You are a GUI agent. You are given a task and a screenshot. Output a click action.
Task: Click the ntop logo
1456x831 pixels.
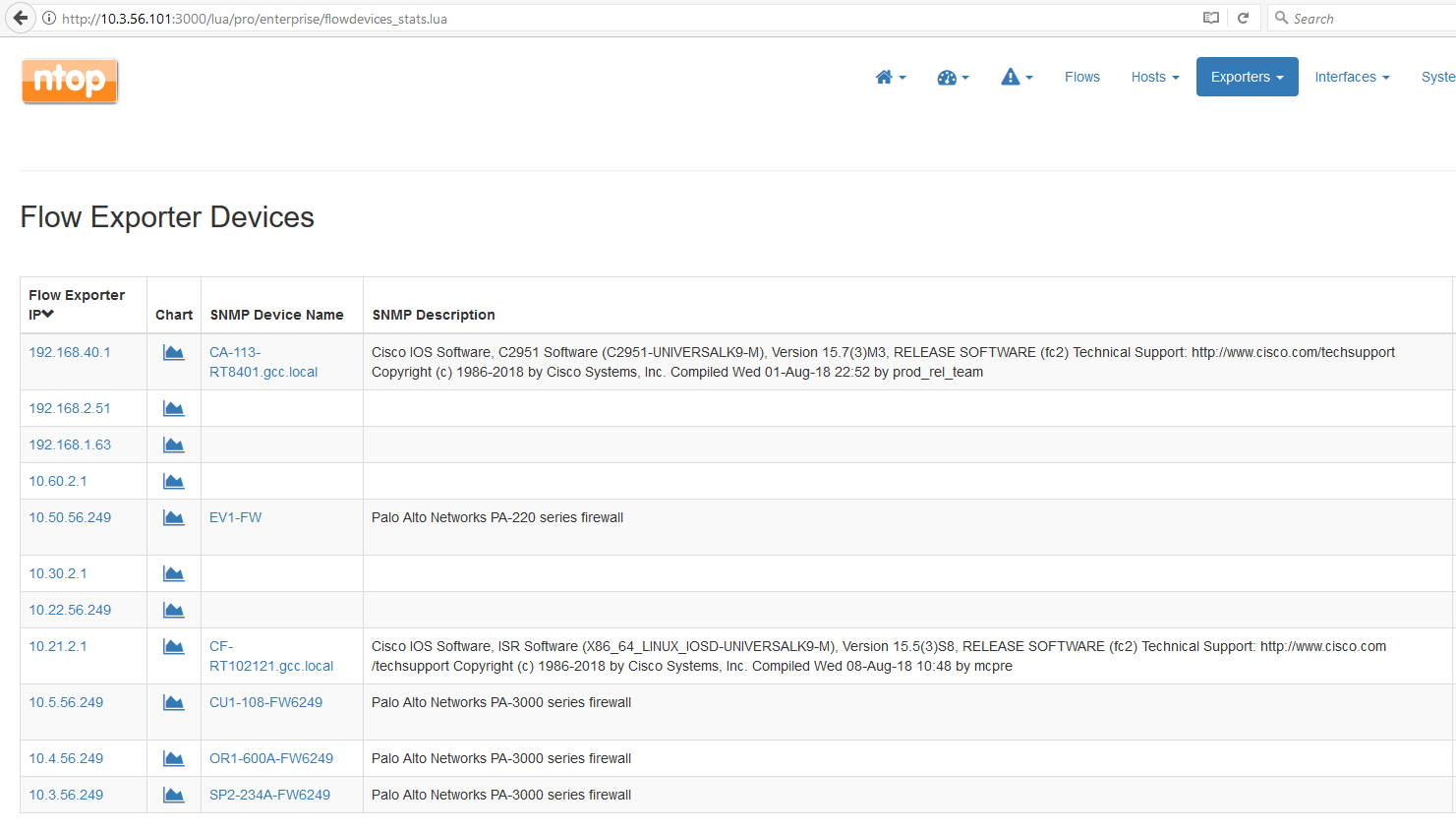pos(69,81)
